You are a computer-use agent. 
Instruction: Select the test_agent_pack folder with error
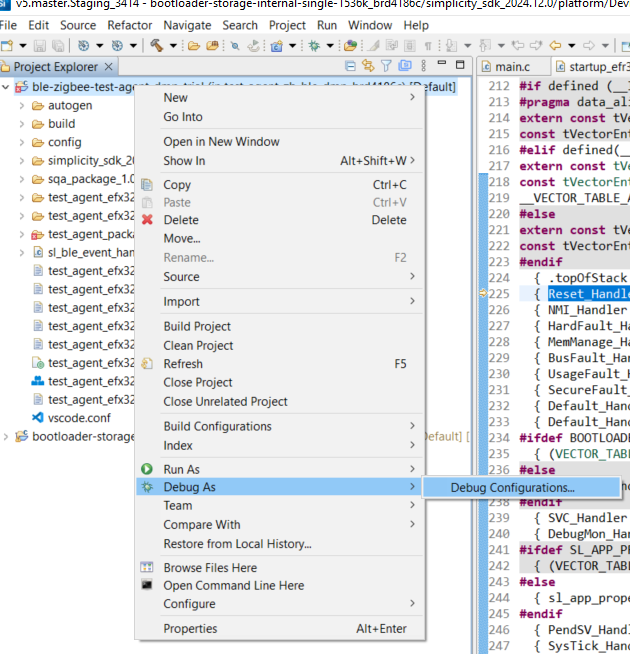click(x=91, y=234)
